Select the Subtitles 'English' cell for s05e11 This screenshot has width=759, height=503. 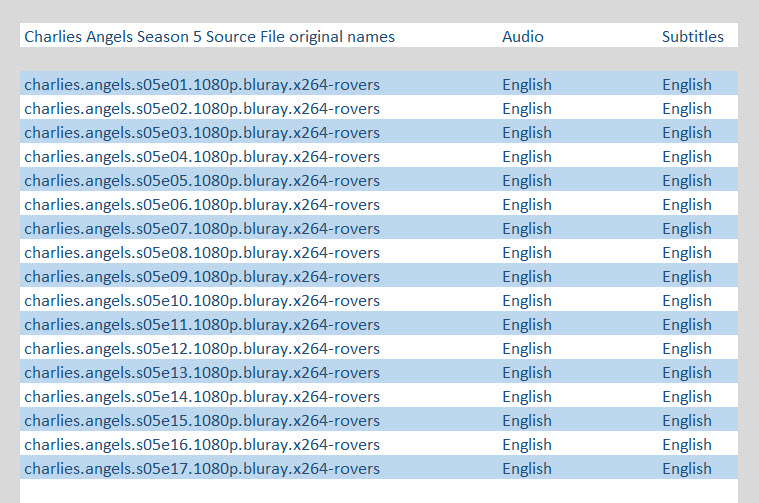click(687, 325)
